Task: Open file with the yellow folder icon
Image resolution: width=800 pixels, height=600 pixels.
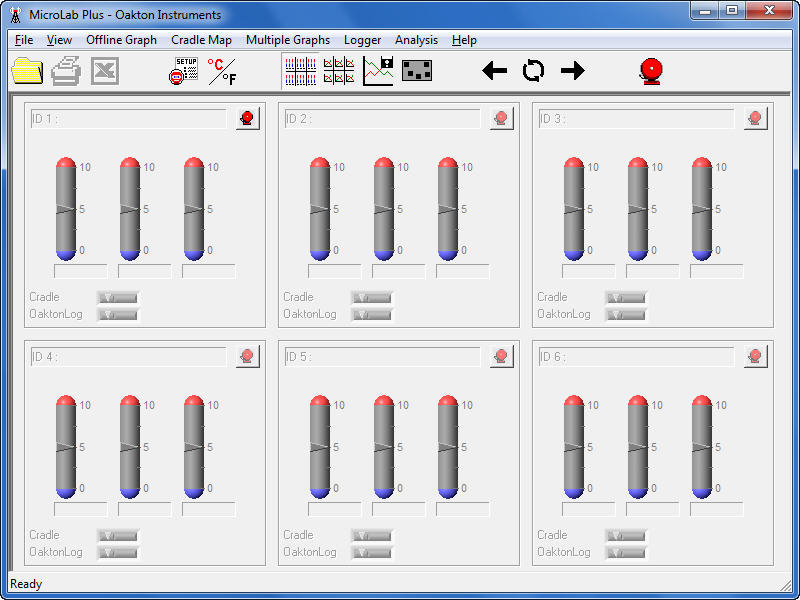Action: 27,71
